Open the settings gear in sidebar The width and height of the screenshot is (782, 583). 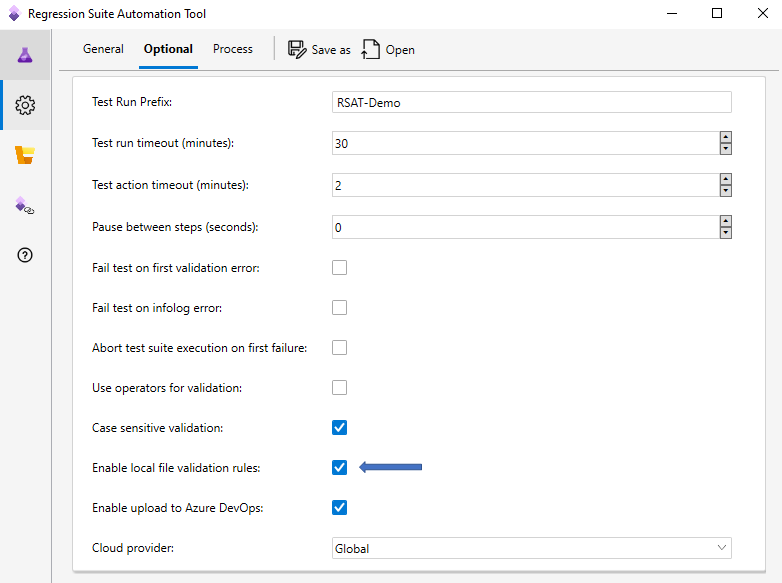pyautogui.click(x=25, y=105)
